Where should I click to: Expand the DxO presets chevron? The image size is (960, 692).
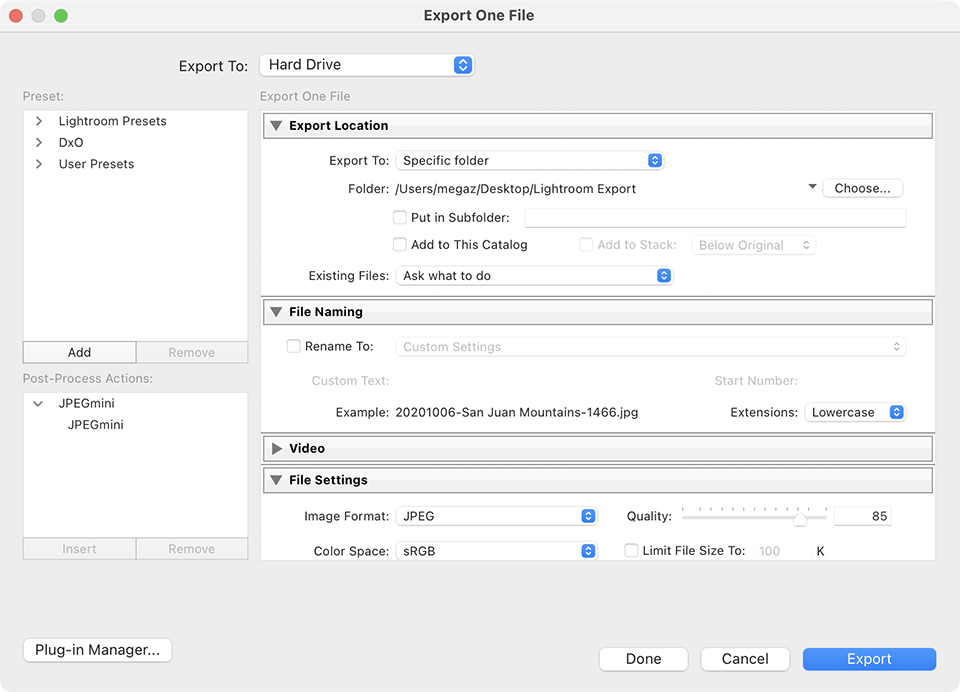point(39,143)
